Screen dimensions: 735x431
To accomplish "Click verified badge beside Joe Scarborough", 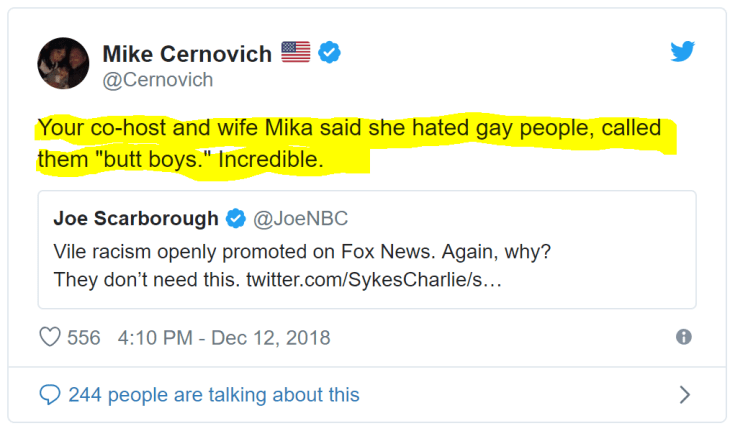I will click(x=236, y=218).
